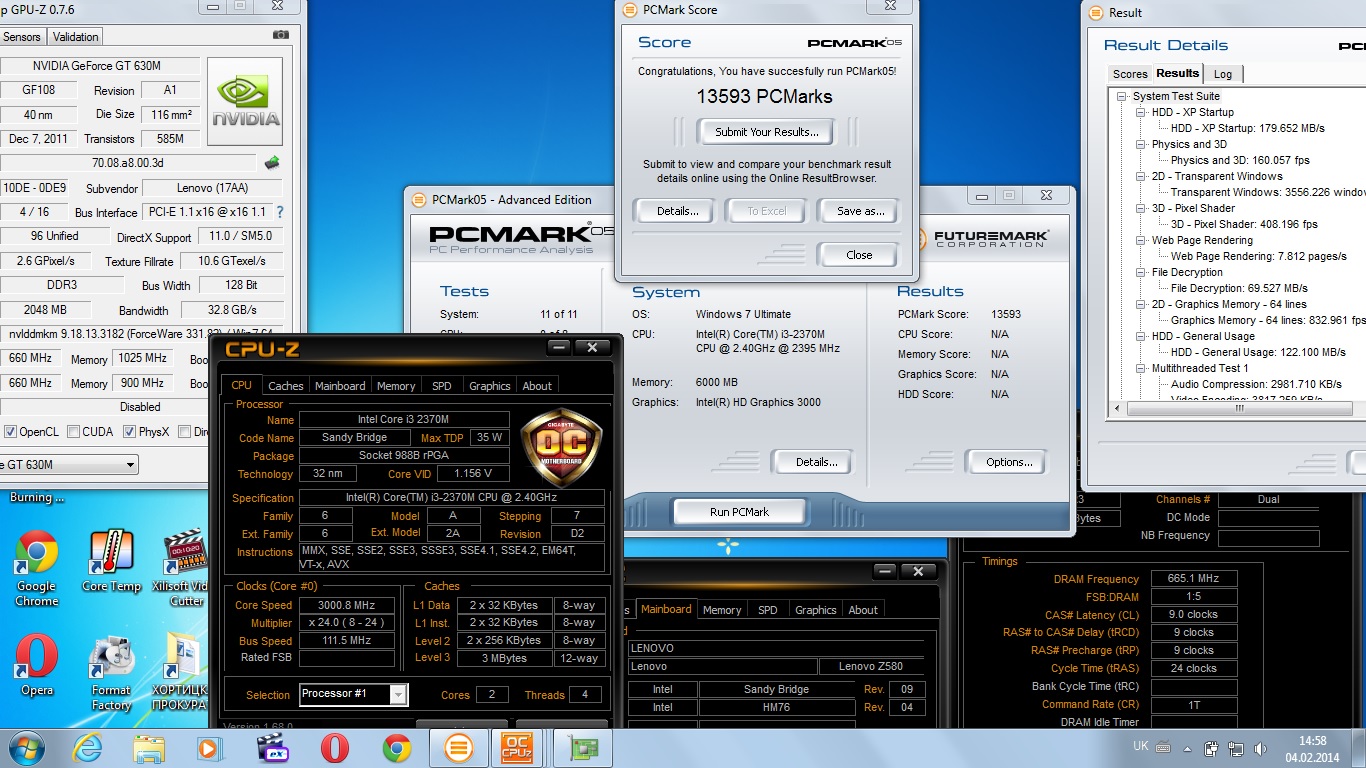
Task: Open Chrome from the taskbar
Action: pyautogui.click(x=396, y=748)
